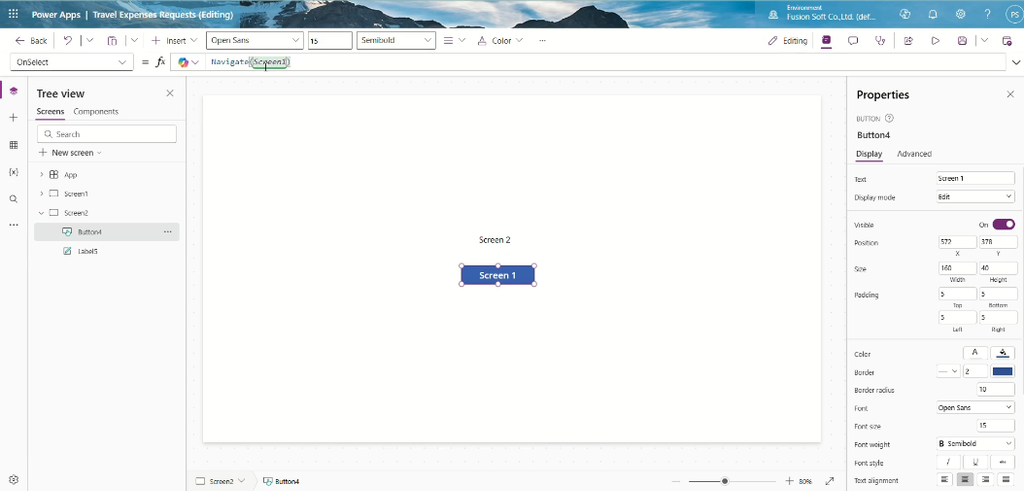The height and width of the screenshot is (491, 1024).
Task: Open Settings gear in left sidebar
Action: pyautogui.click(x=14, y=479)
